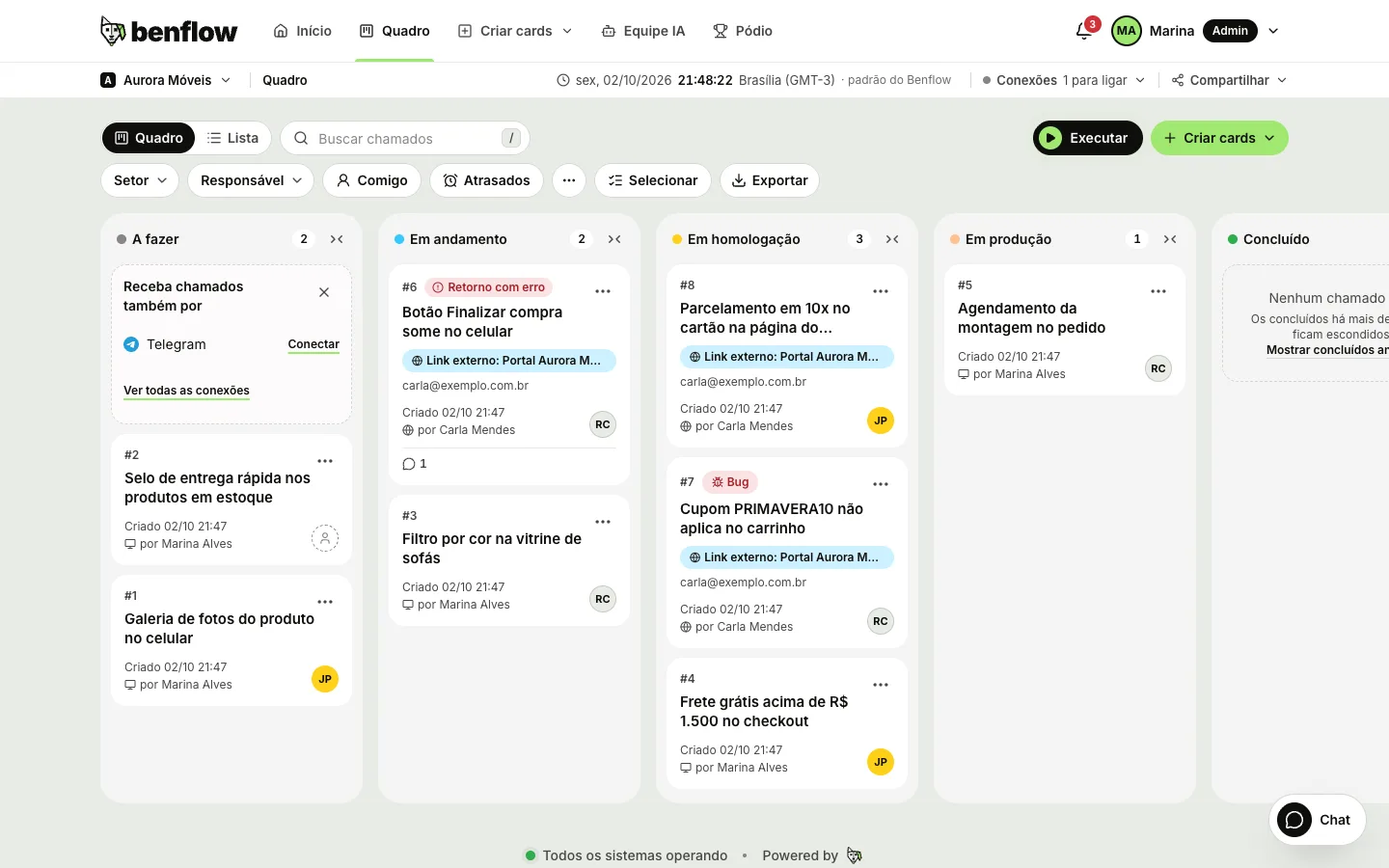Toggle the Atrasados filter

pyautogui.click(x=487, y=180)
